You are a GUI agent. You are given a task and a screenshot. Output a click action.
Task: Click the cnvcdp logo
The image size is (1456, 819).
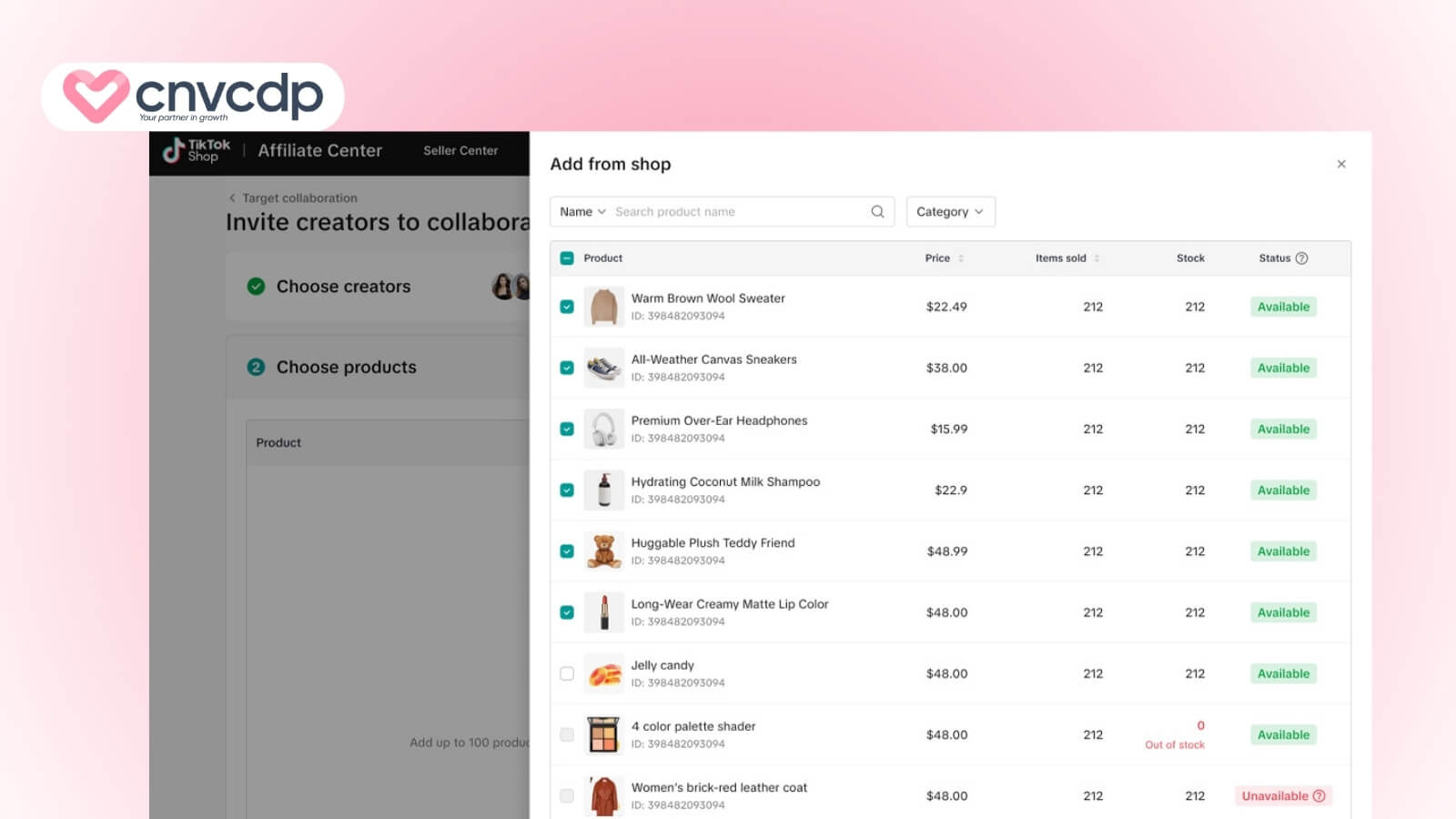(193, 96)
